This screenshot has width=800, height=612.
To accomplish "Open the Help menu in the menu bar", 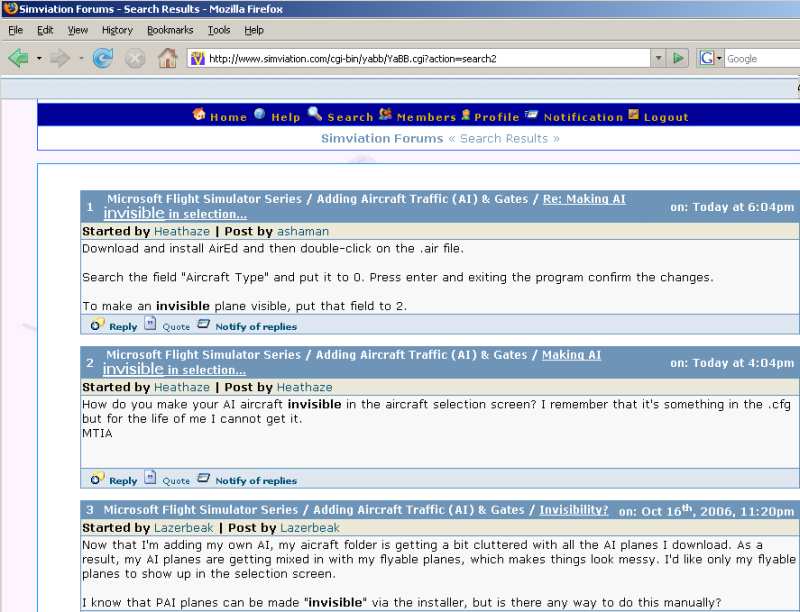I will (254, 30).
